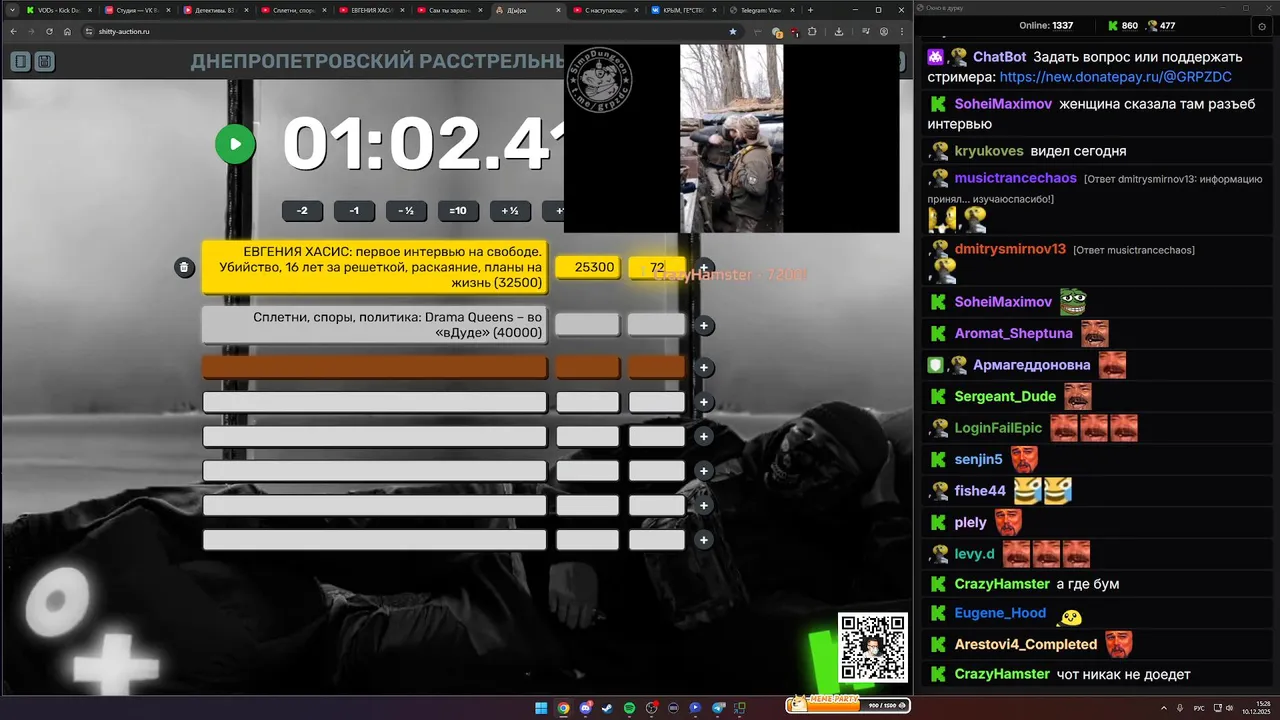
Task: Delete the ЕВГЕНИЯ ХАСИС lot with trash icon
Action: [184, 267]
